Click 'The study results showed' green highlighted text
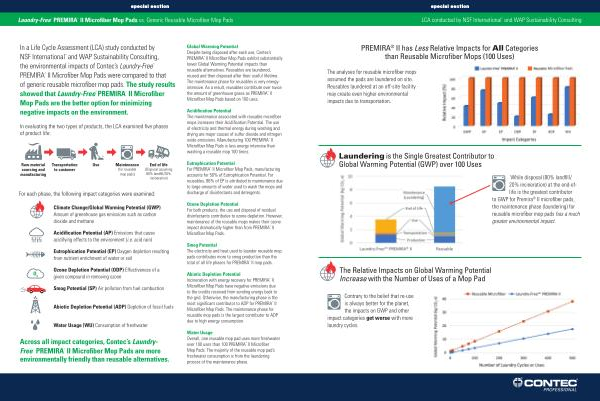The height and width of the screenshot is (401, 600). pos(97,98)
